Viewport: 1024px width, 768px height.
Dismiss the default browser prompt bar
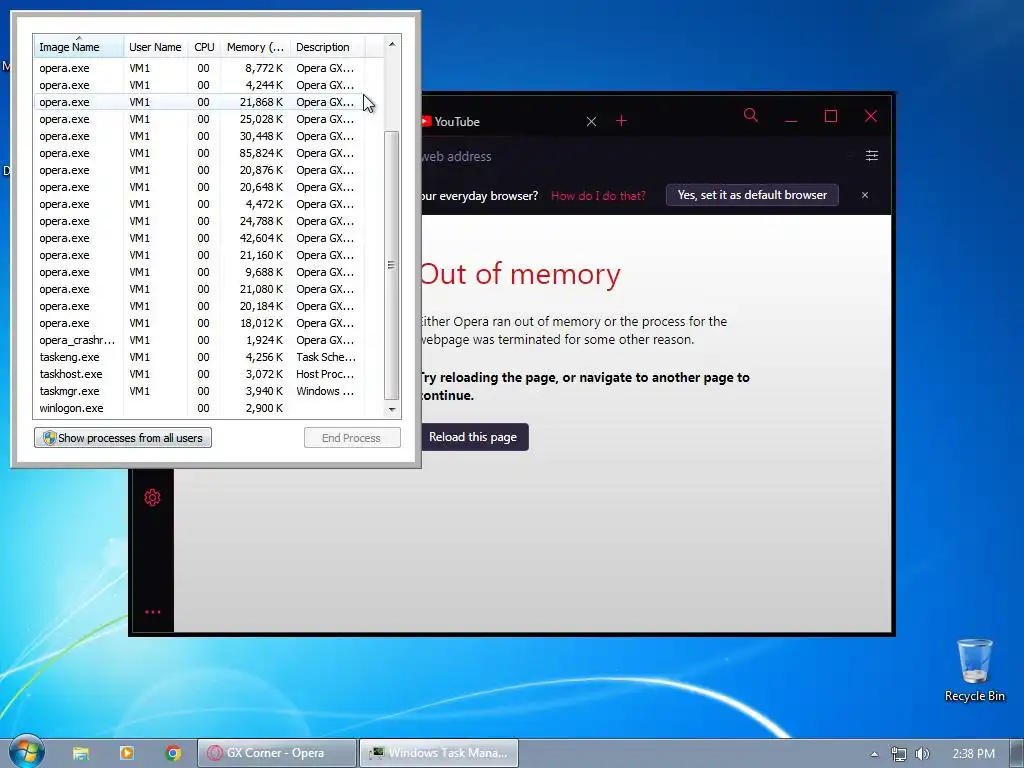pyautogui.click(x=865, y=195)
